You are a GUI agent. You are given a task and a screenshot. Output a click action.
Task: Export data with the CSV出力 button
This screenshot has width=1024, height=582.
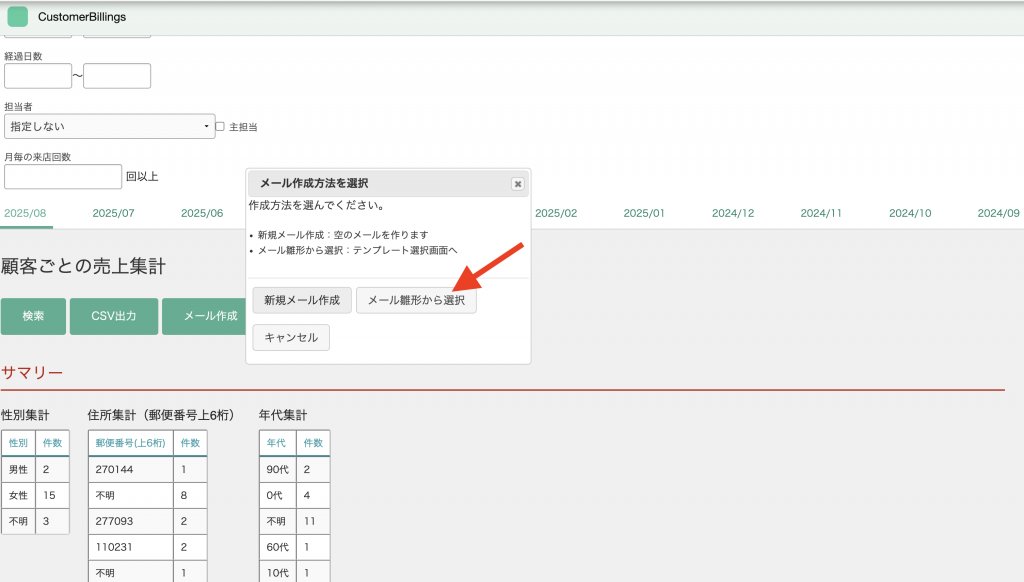(x=114, y=316)
